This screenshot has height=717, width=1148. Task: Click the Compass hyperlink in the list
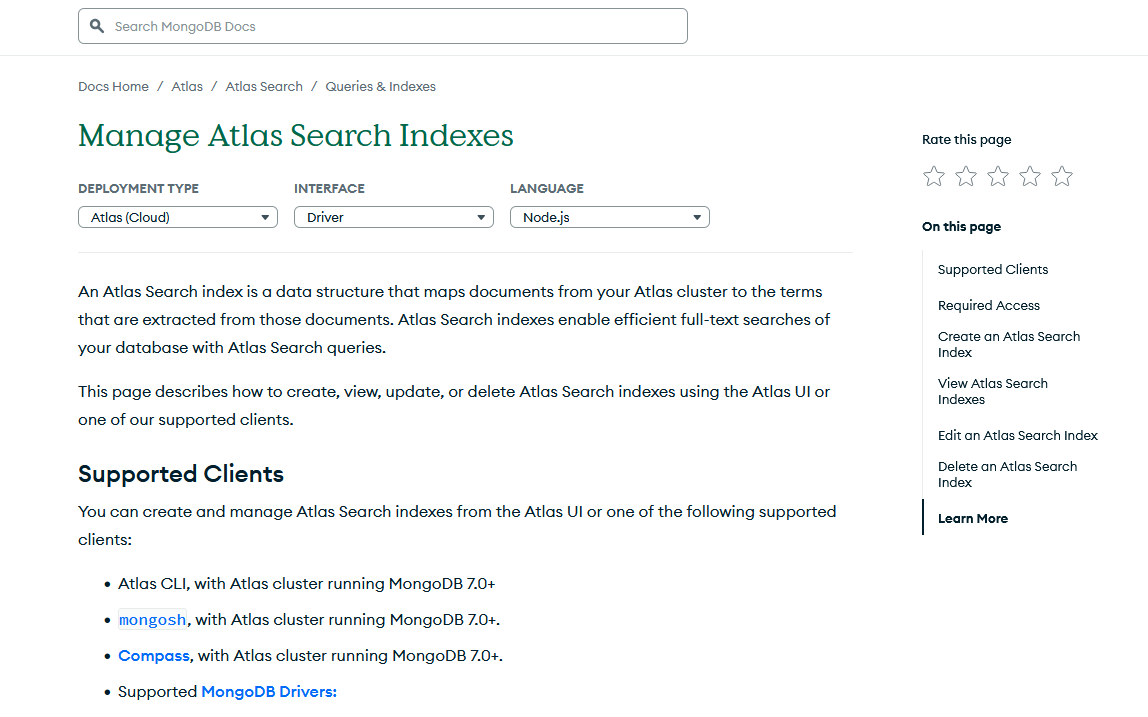[153, 655]
